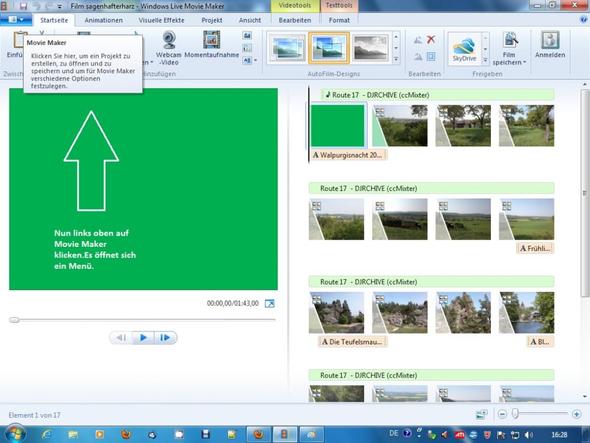The image size is (590, 443).
Task: Click the rotate right icon in Bearbeiten group
Action: click(x=418, y=57)
